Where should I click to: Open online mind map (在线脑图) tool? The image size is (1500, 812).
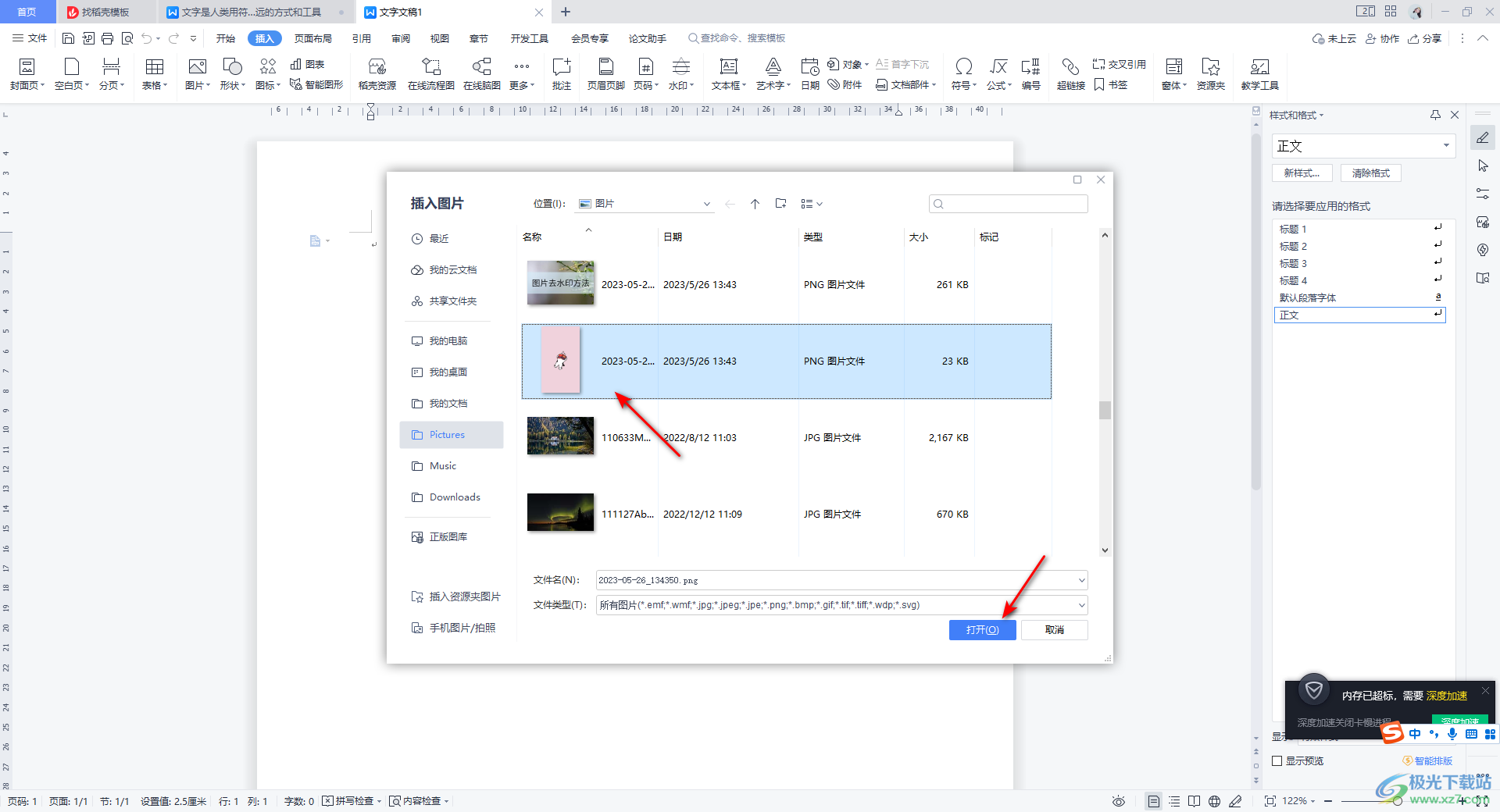(481, 74)
